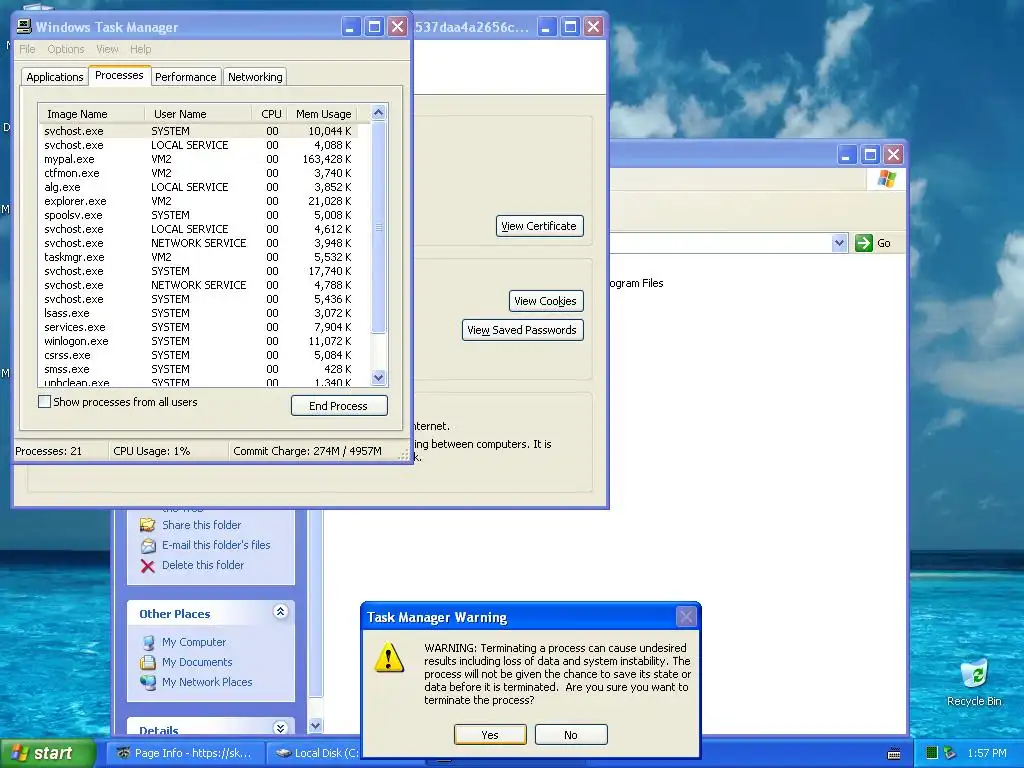The height and width of the screenshot is (768, 1024).
Task: Select the Processes tab
Action: pyautogui.click(x=119, y=75)
